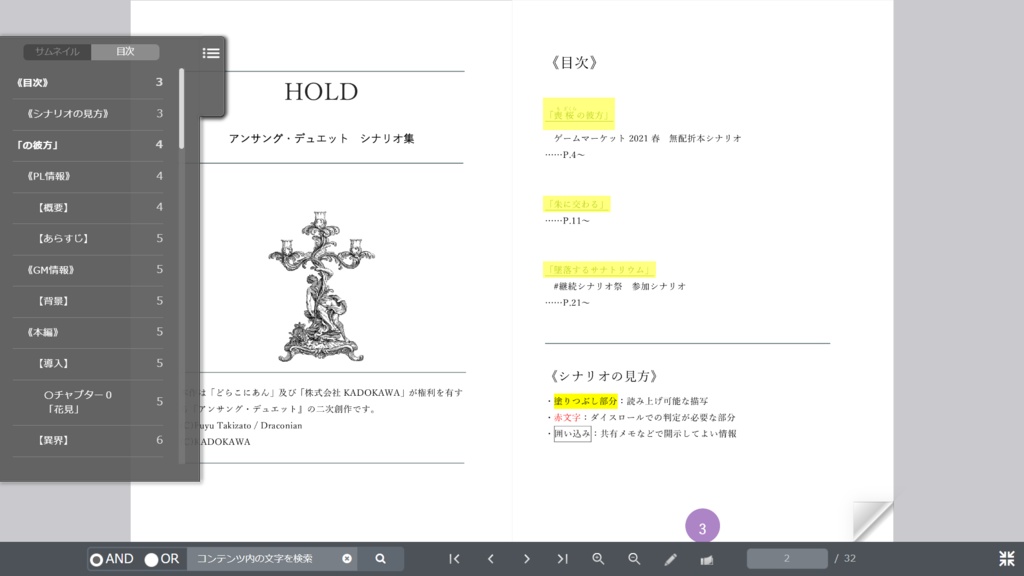
Task: Open the list view on the contents panel
Action: point(211,53)
